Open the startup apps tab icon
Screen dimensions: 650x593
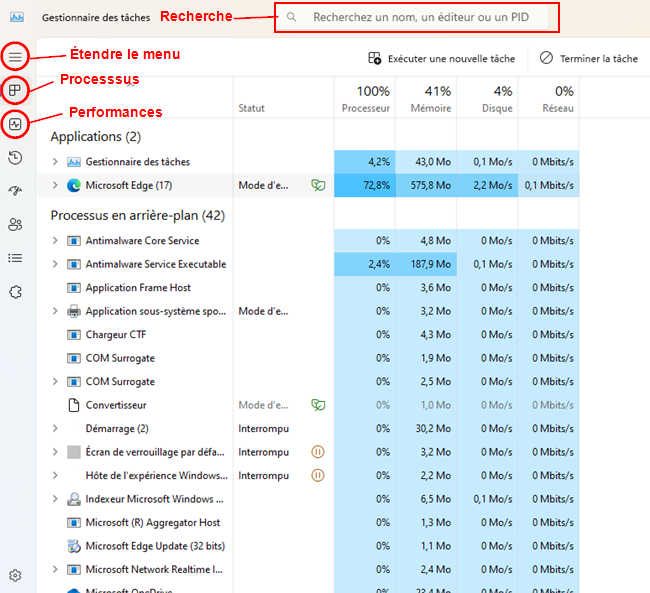point(15,191)
